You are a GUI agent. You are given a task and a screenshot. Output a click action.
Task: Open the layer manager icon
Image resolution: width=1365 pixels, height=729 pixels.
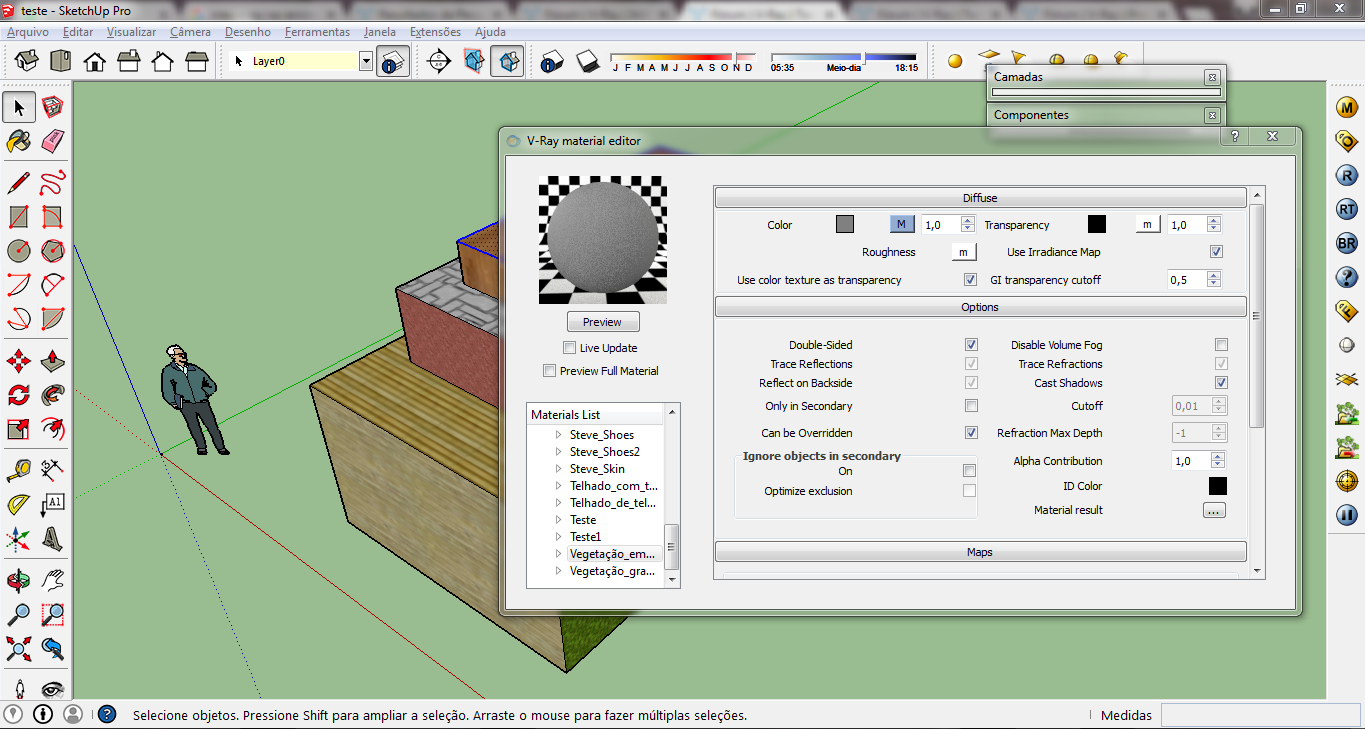click(393, 61)
